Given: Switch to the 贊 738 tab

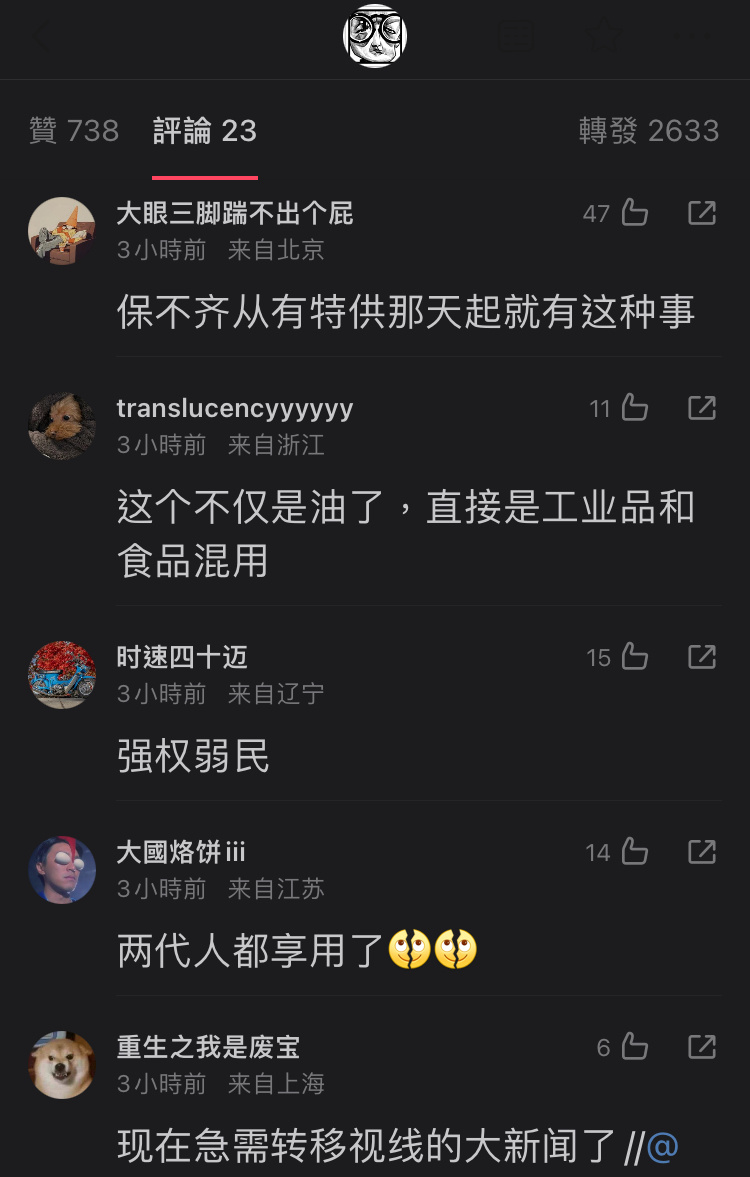Looking at the screenshot, I should pos(74,131).
